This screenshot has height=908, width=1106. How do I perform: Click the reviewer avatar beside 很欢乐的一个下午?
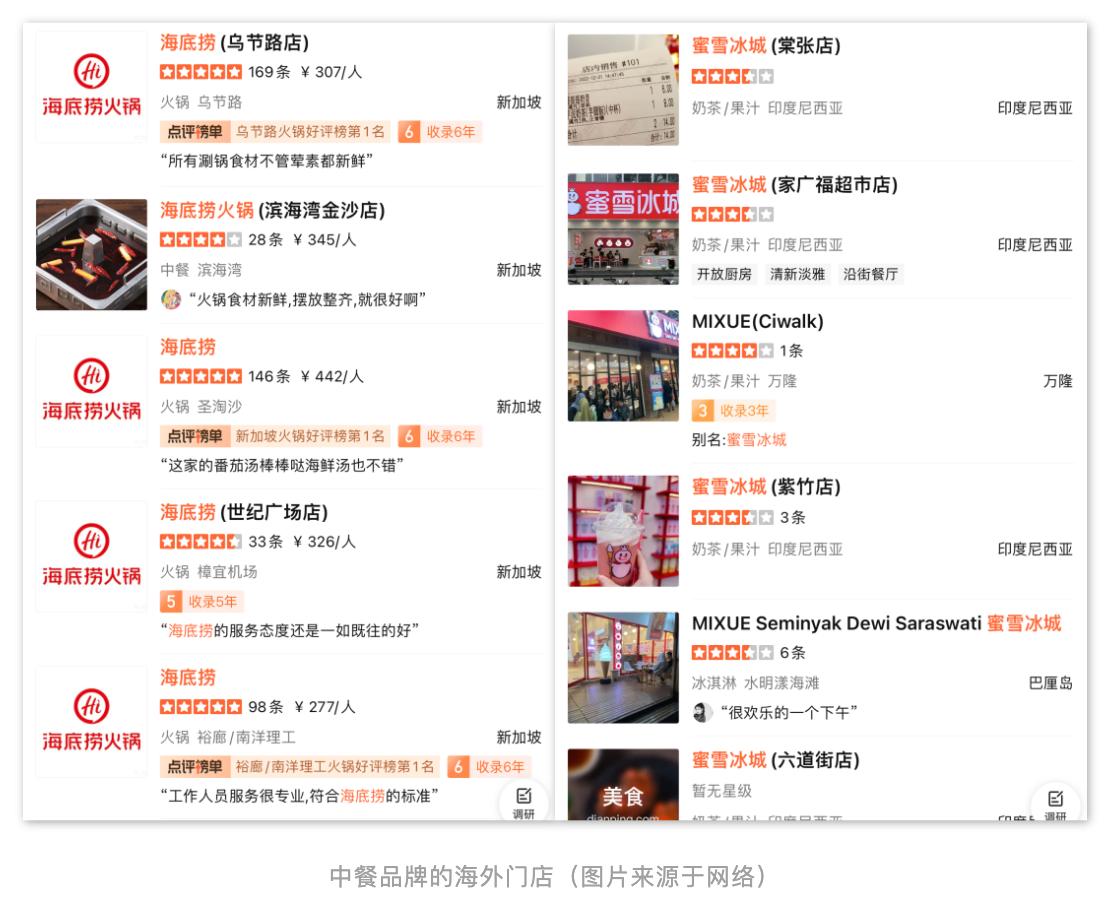701,713
